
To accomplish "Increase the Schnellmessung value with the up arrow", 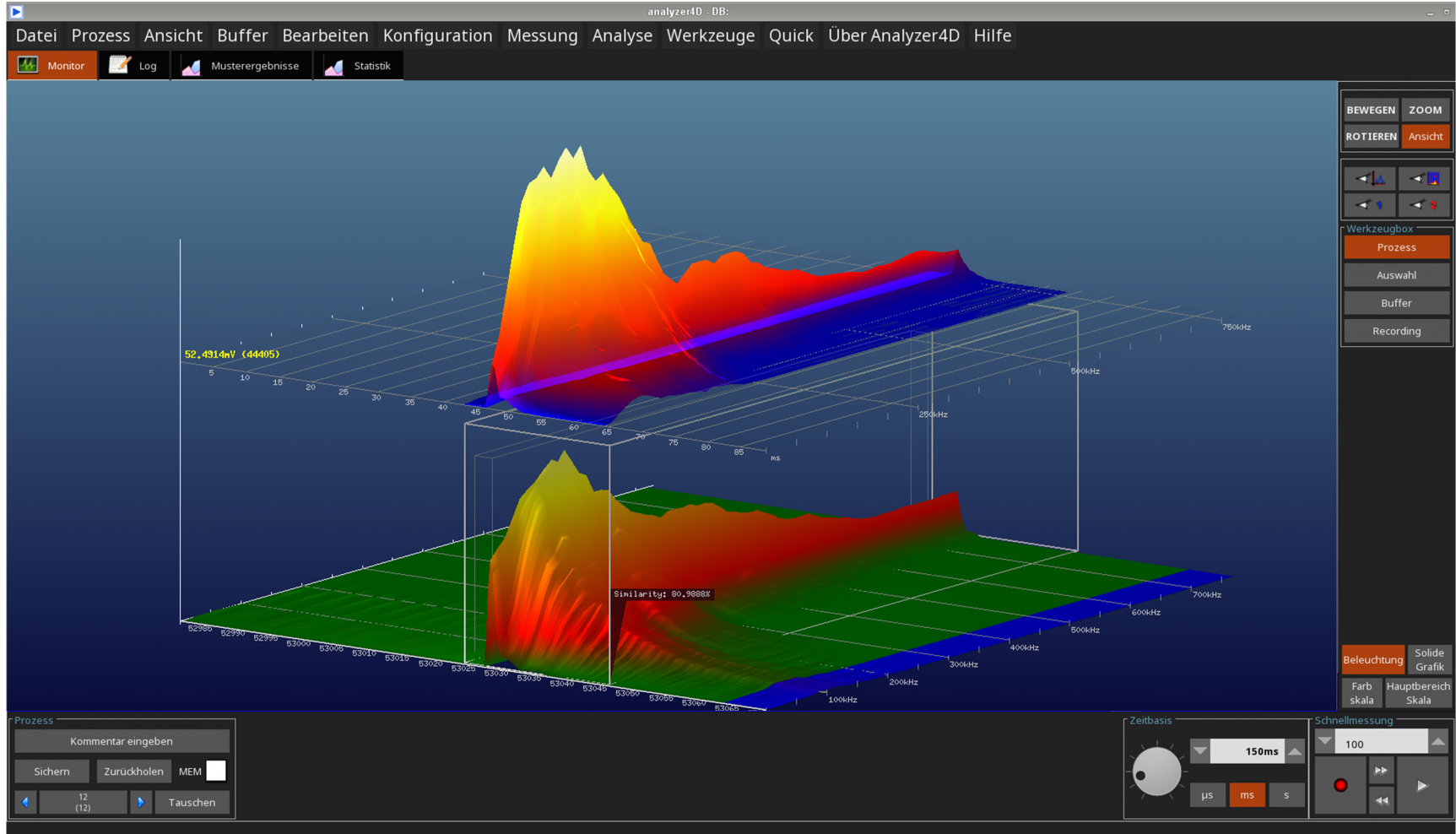I will click(x=1438, y=742).
